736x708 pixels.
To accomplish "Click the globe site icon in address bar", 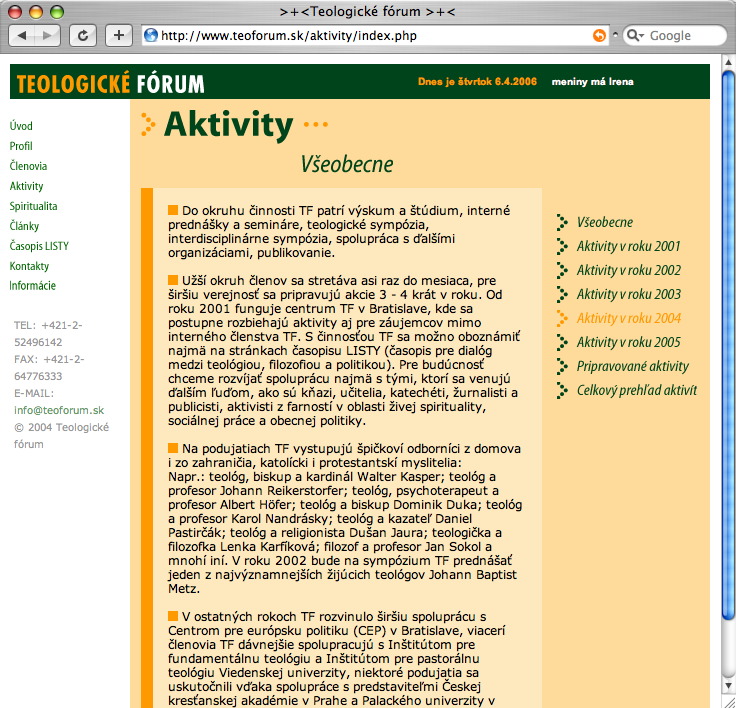I will click(151, 35).
